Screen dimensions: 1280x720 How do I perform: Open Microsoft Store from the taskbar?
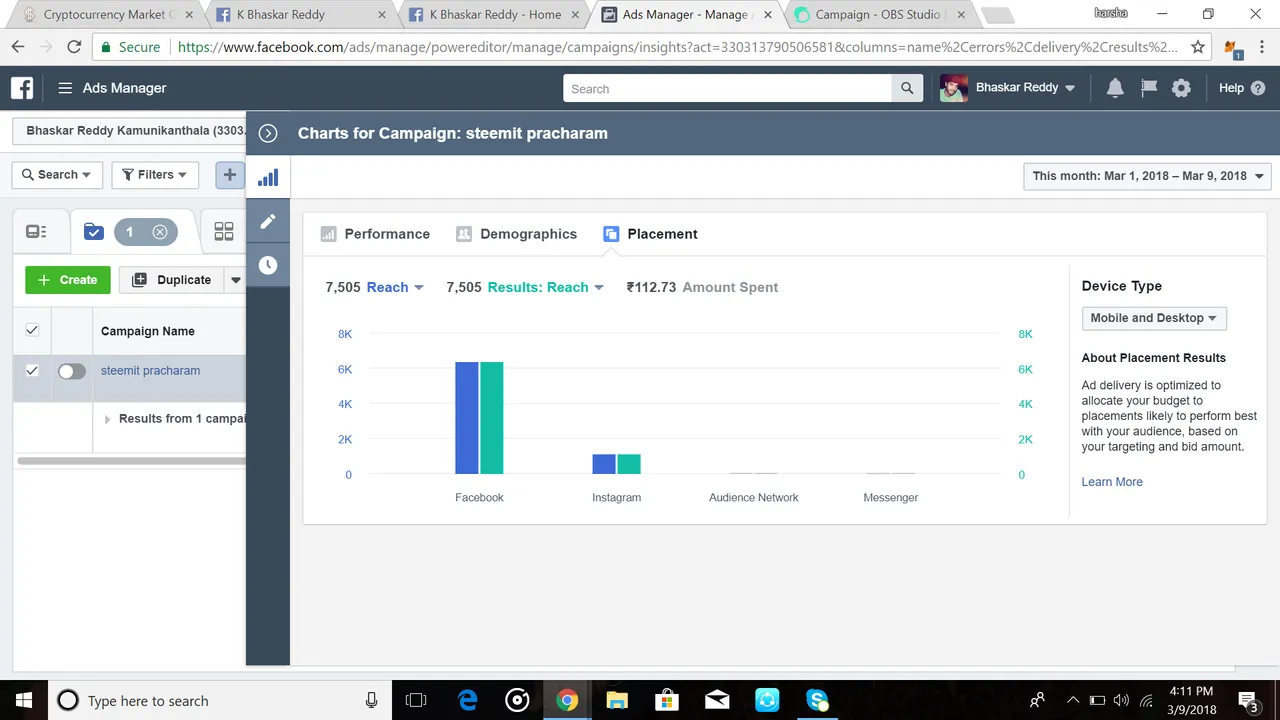(667, 700)
